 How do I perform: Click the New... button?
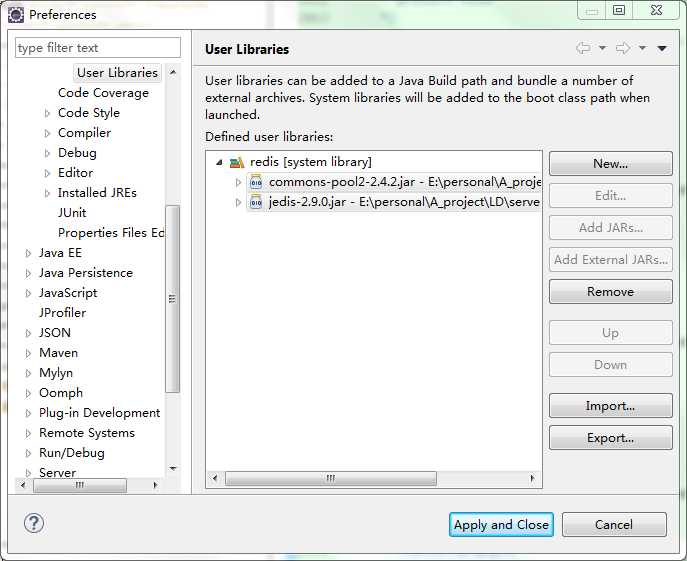pyautogui.click(x=610, y=163)
